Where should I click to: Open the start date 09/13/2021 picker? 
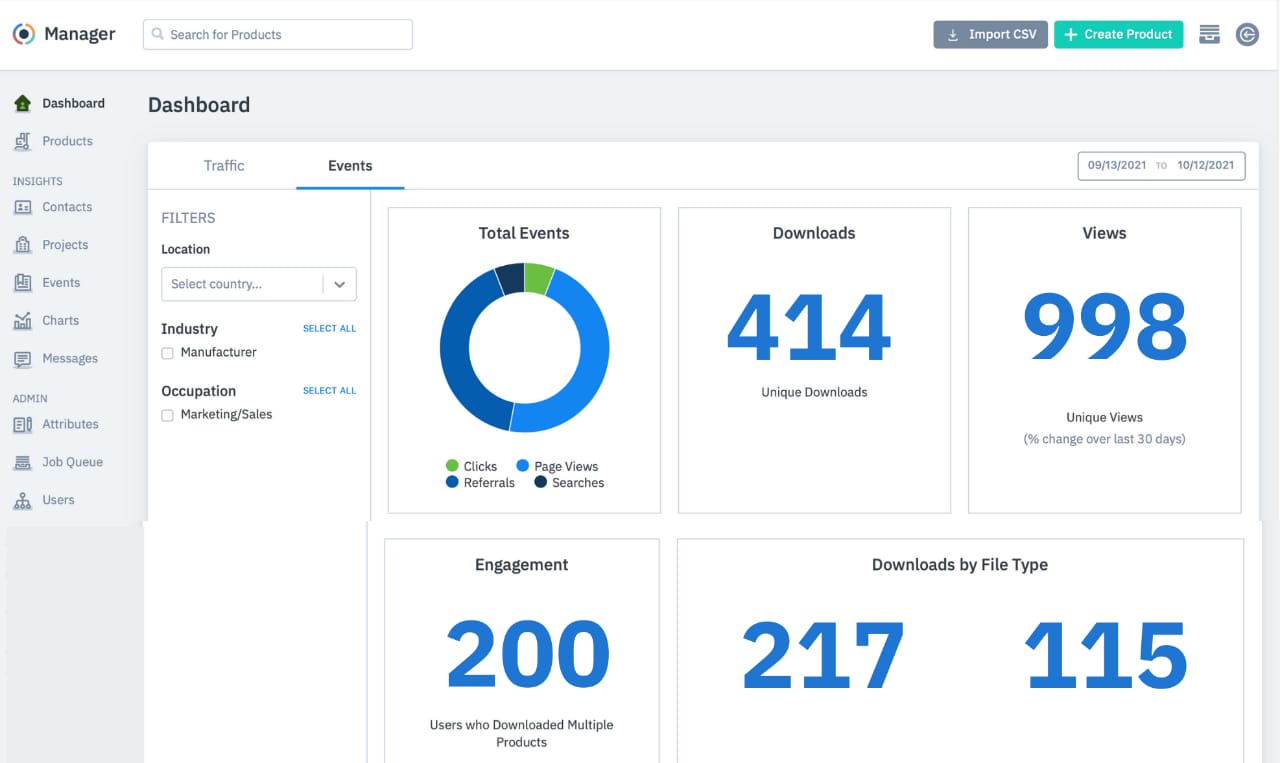(1115, 165)
